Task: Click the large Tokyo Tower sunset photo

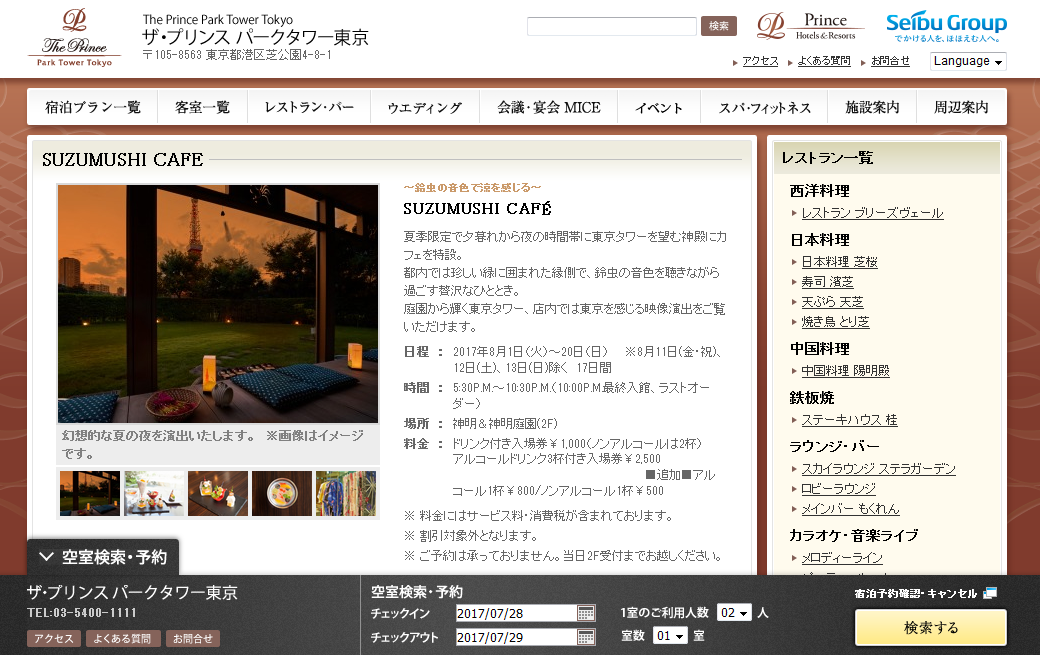Action: (x=218, y=304)
